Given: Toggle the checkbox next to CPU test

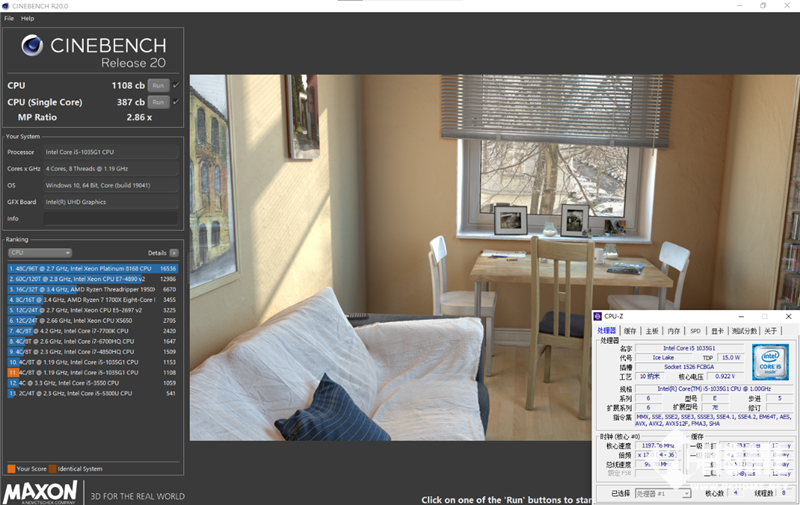Looking at the screenshot, I should point(176,85).
